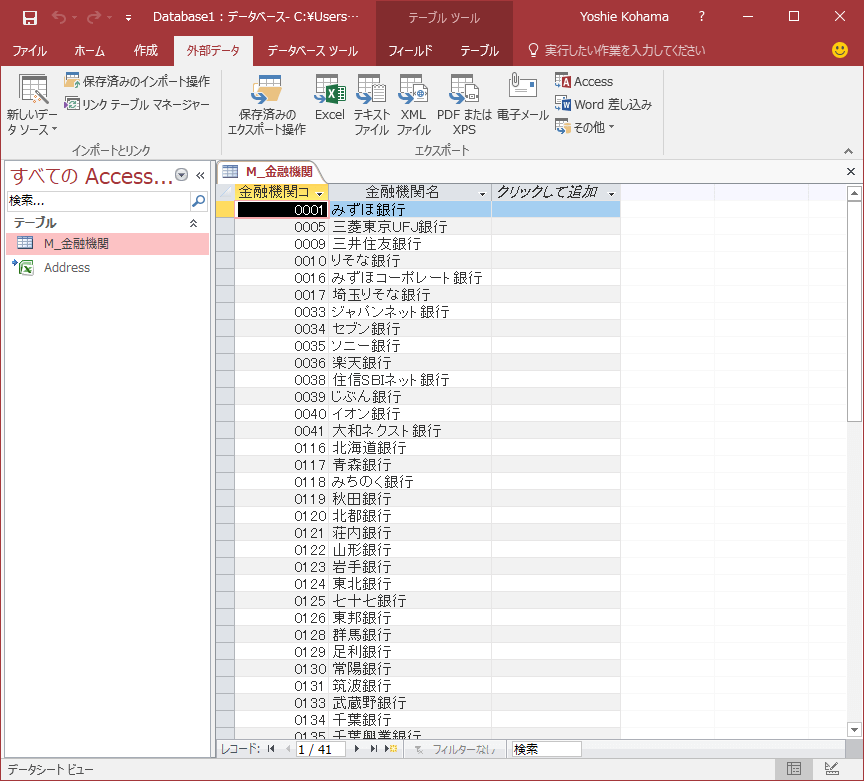Open Customize Quick Access Toolbar dropdown
The width and height of the screenshot is (864, 781).
coord(128,18)
